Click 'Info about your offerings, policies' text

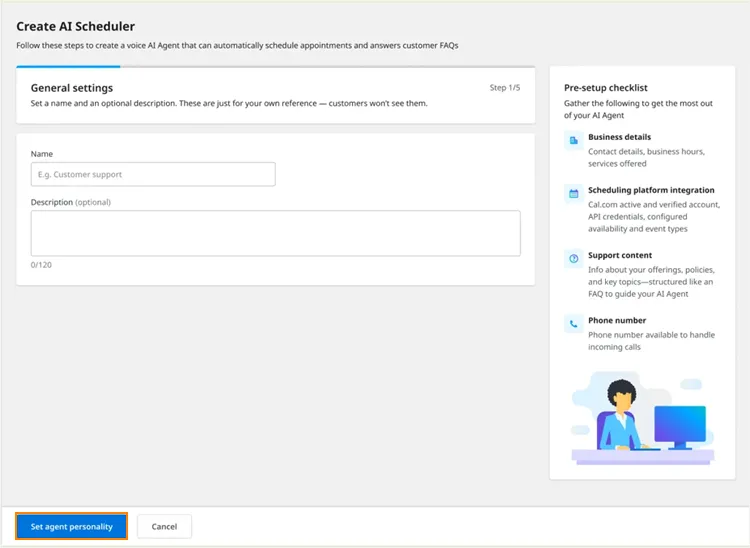click(651, 270)
